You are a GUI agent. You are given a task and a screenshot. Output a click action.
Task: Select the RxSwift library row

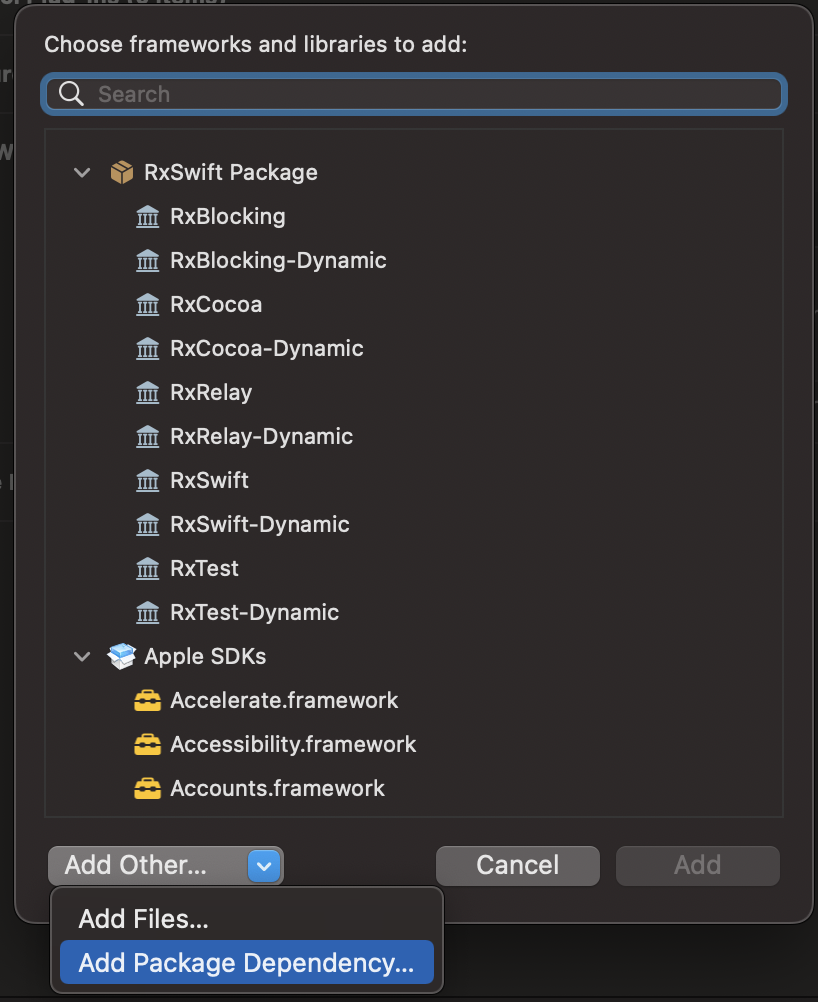(x=414, y=481)
